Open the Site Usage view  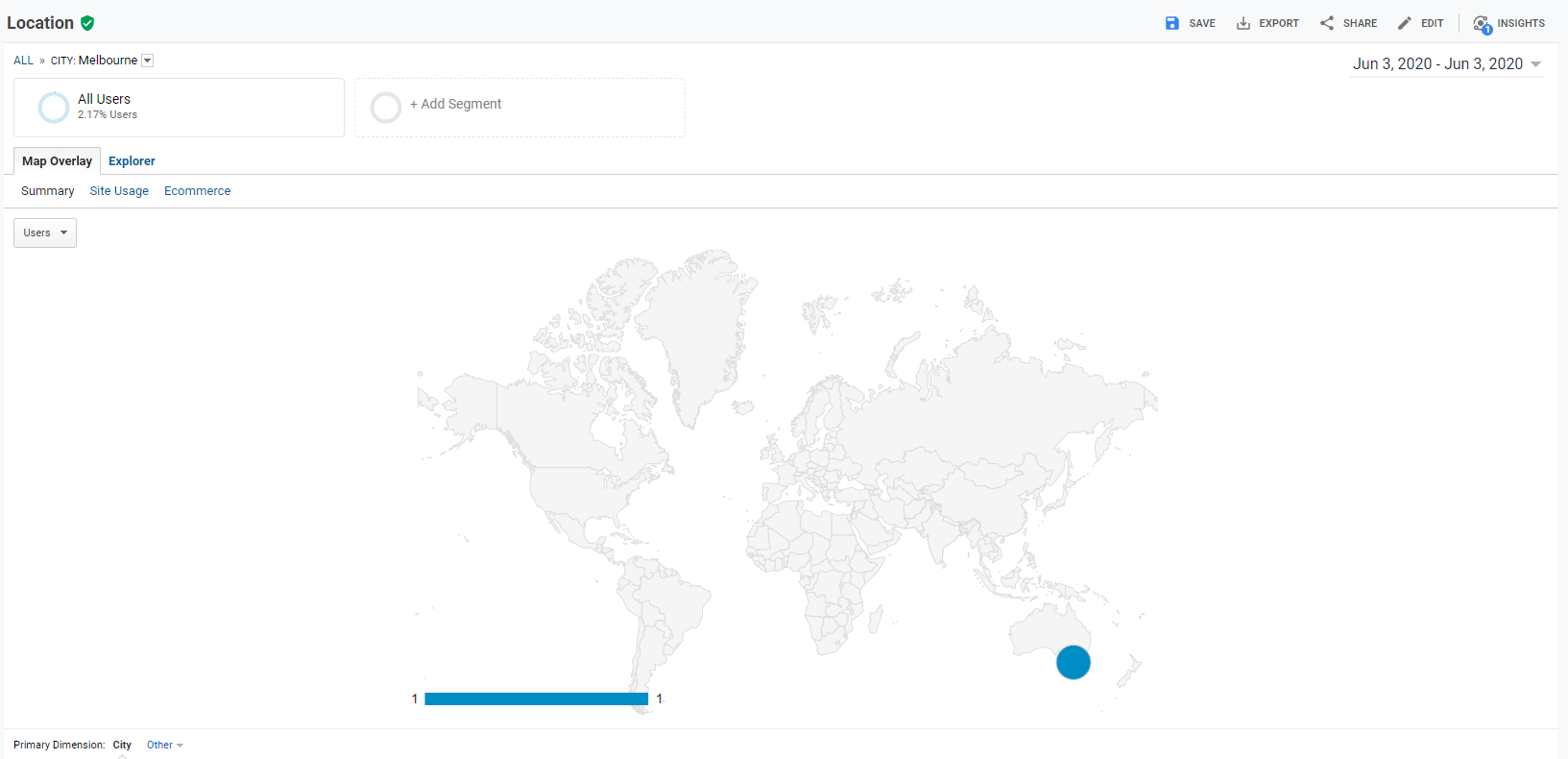[119, 191]
